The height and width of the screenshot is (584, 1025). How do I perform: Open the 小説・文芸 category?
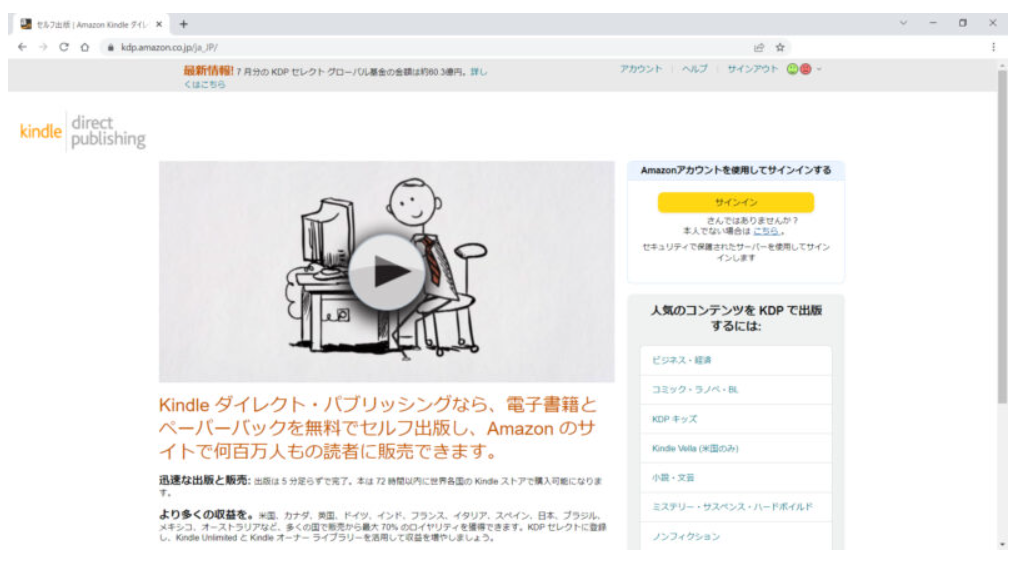click(x=735, y=477)
